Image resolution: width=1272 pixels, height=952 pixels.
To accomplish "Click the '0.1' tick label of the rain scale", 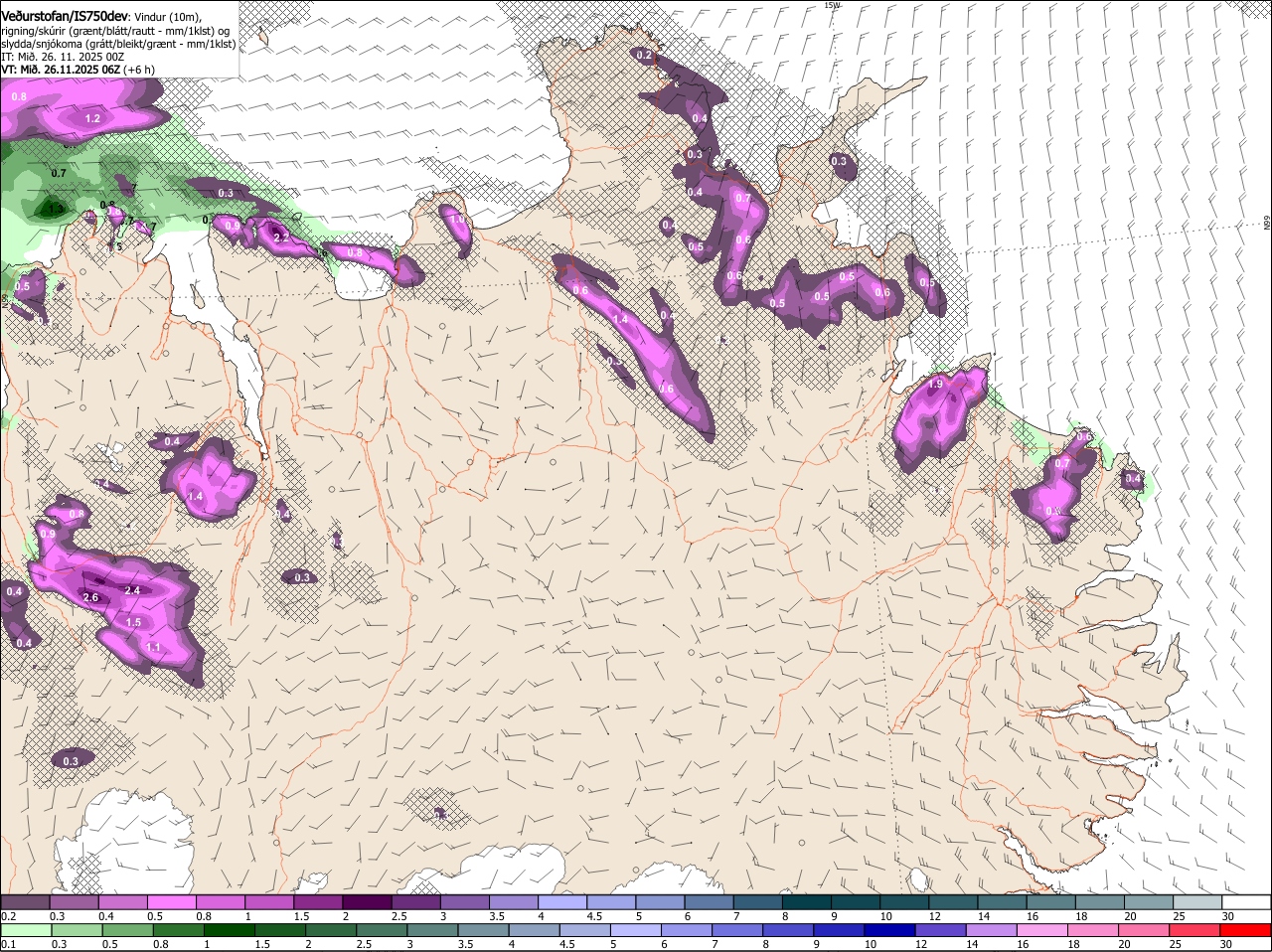I will click(9, 943).
